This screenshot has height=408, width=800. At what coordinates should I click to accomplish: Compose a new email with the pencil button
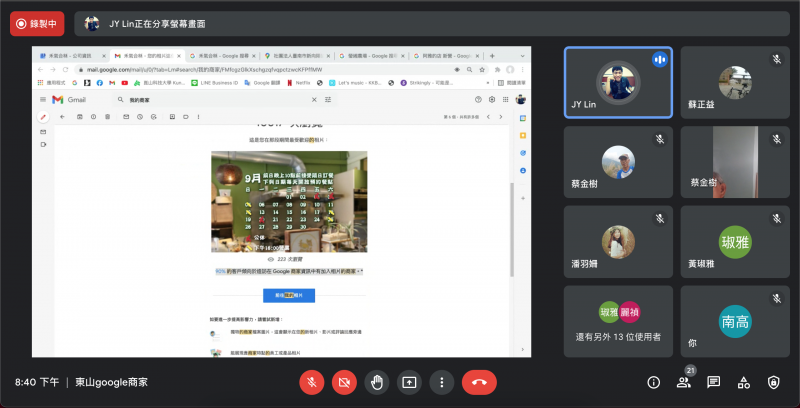coord(43,117)
